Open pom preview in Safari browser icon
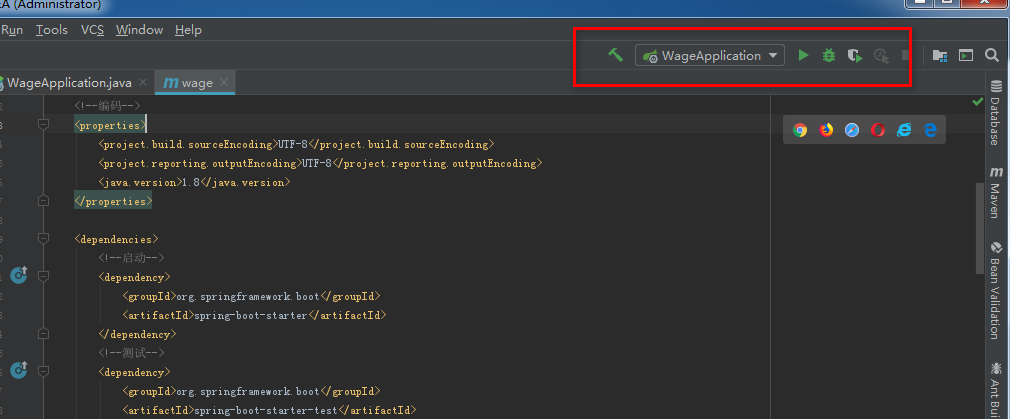Image resolution: width=1010 pixels, height=419 pixels. tap(852, 130)
